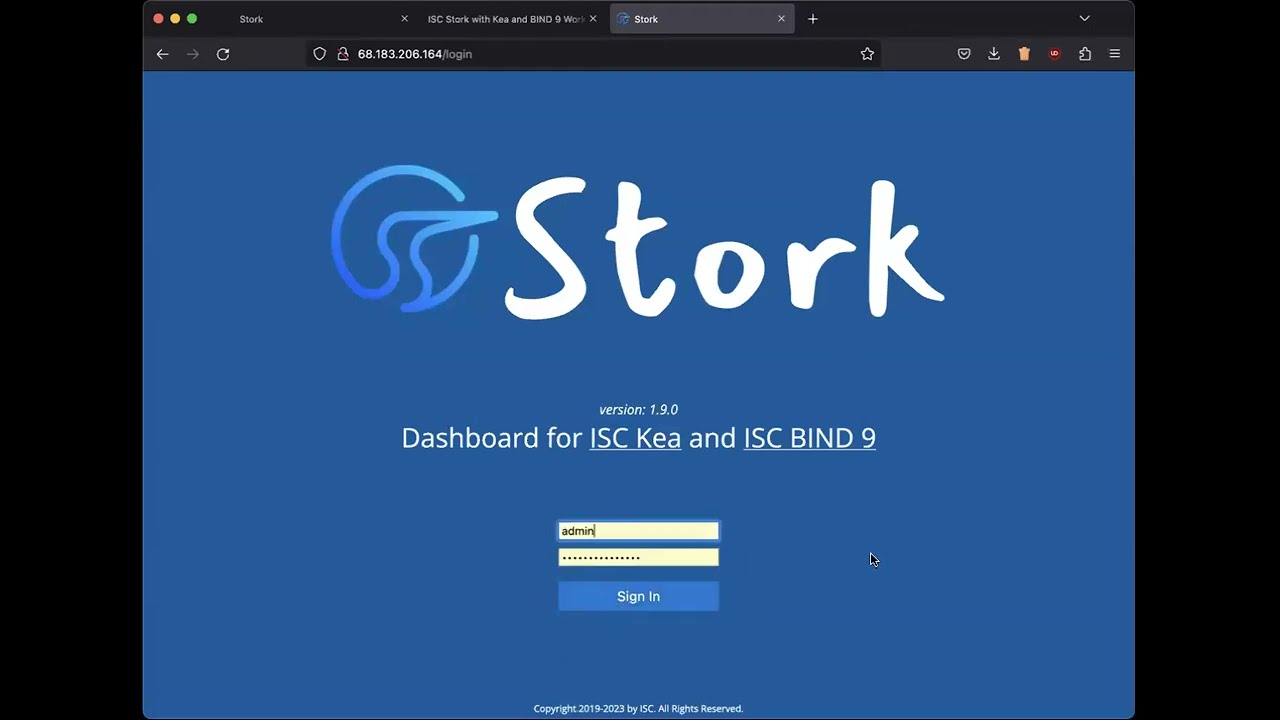Image resolution: width=1280 pixels, height=720 pixels.
Task: Open the uBlock Origin extension icon
Action: (1054, 54)
